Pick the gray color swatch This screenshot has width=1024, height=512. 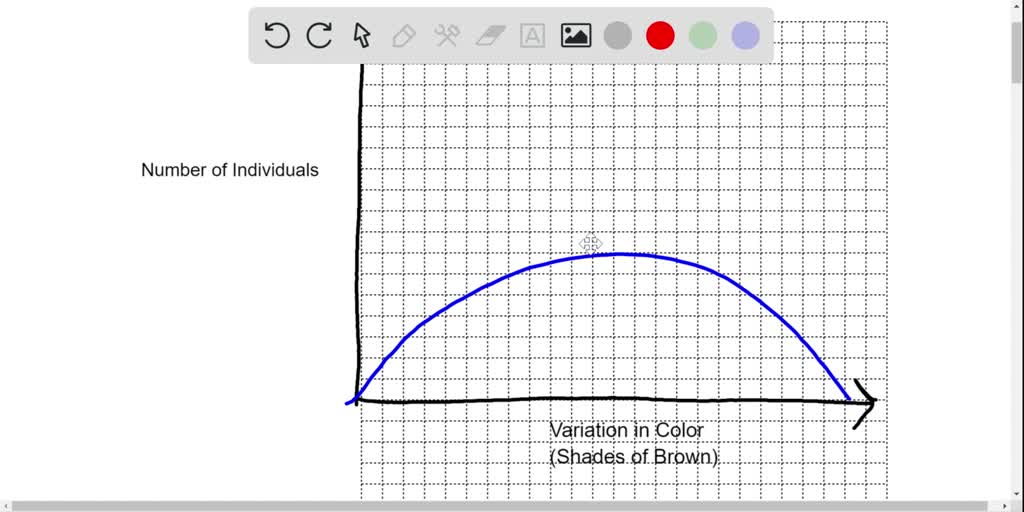[618, 35]
